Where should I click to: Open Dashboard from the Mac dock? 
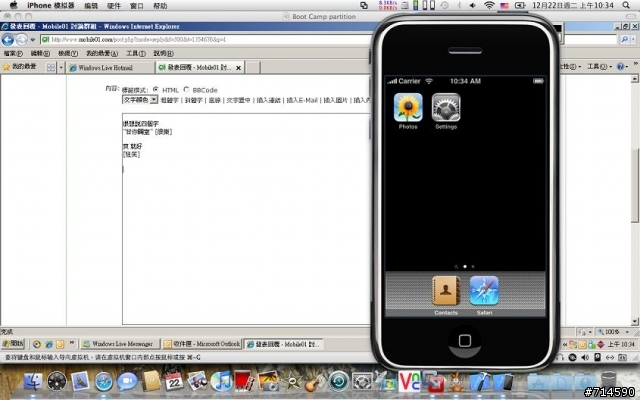click(x=57, y=382)
